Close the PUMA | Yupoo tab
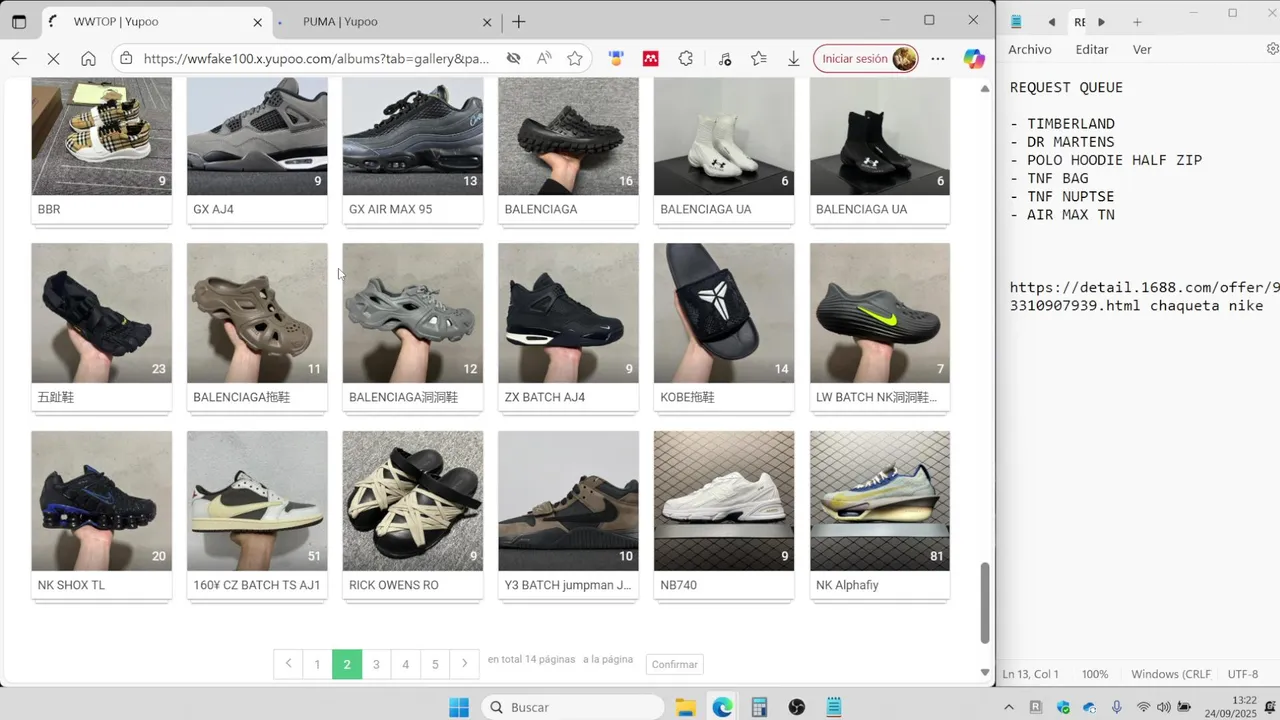Screen dimensions: 1280x720 click(x=488, y=21)
